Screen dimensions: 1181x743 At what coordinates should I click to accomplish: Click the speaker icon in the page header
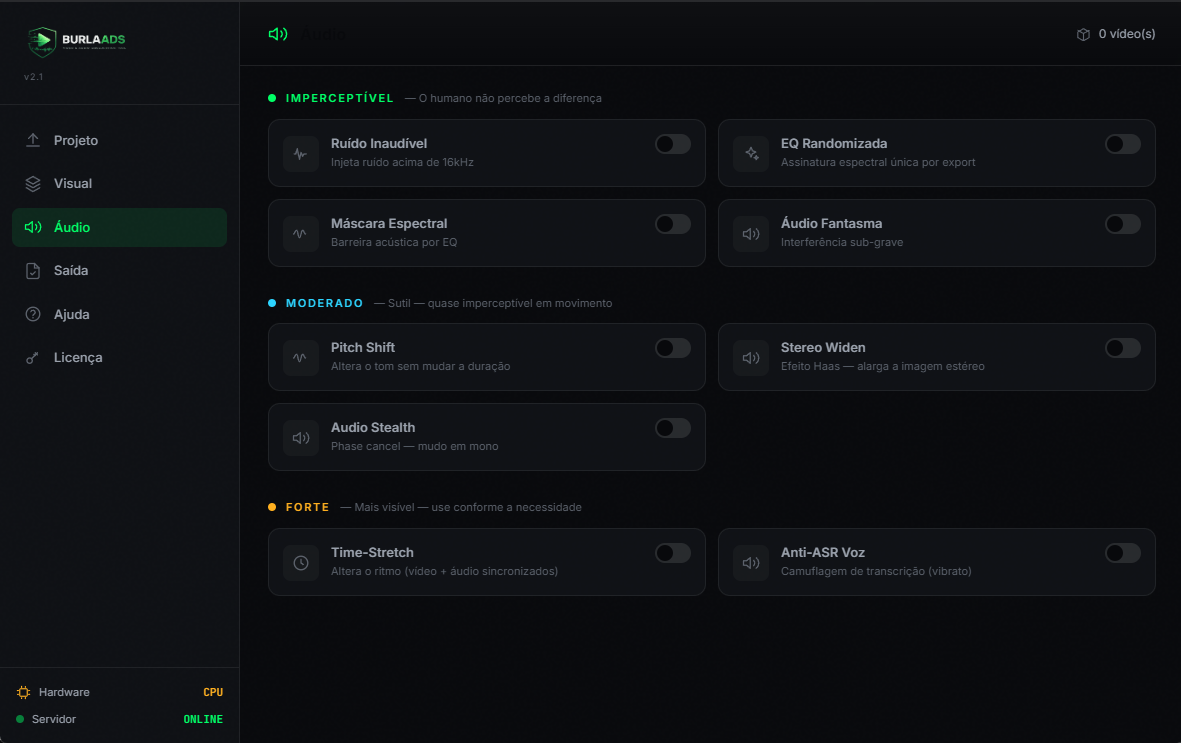click(278, 34)
